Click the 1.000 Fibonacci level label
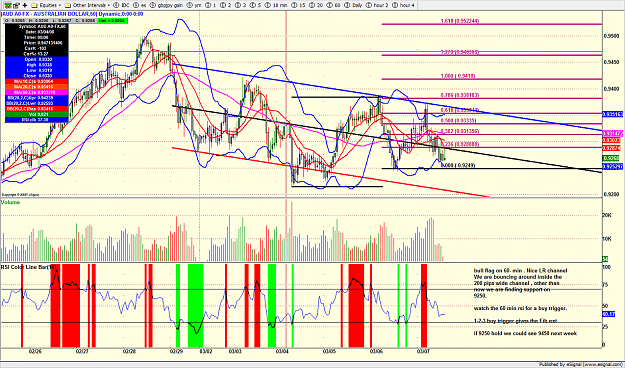The height and width of the screenshot is (368, 625). point(458,76)
